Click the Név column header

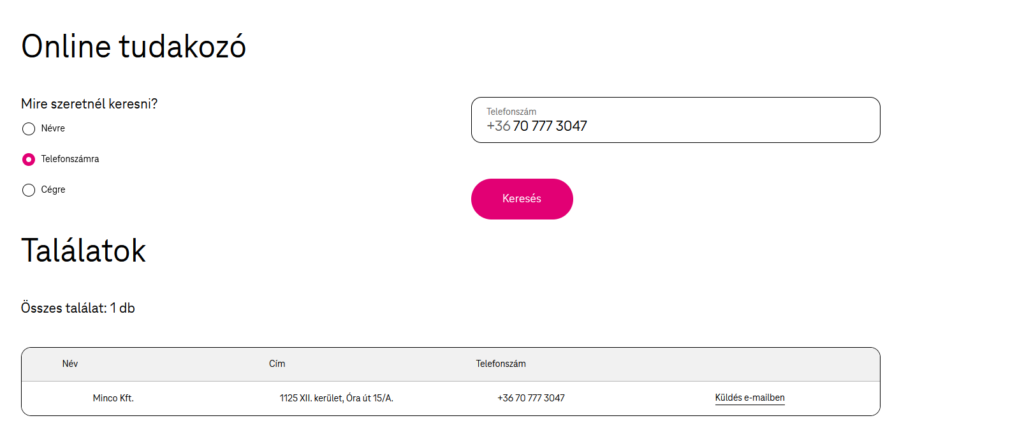70,364
